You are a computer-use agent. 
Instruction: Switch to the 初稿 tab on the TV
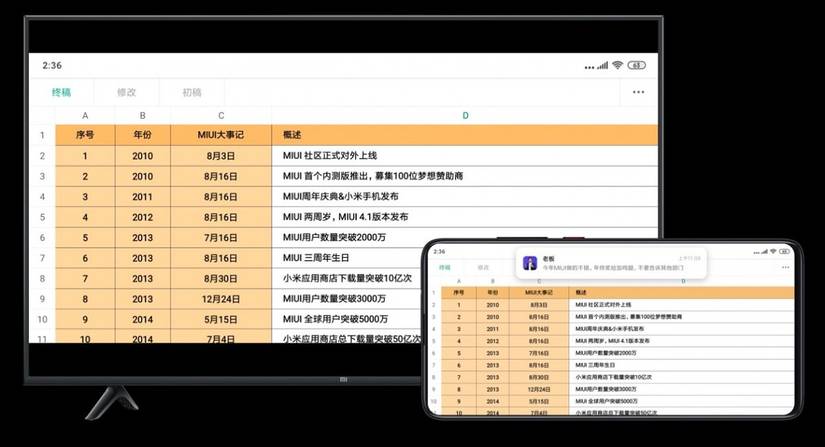(x=192, y=92)
